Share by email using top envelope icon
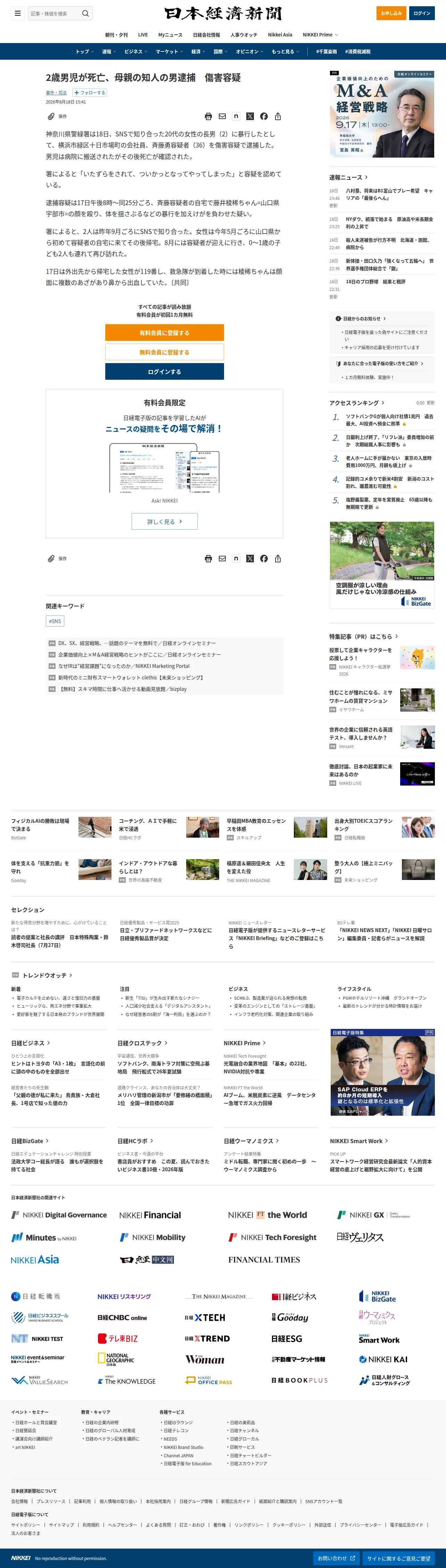This screenshot has width=446, height=1568. point(222,116)
